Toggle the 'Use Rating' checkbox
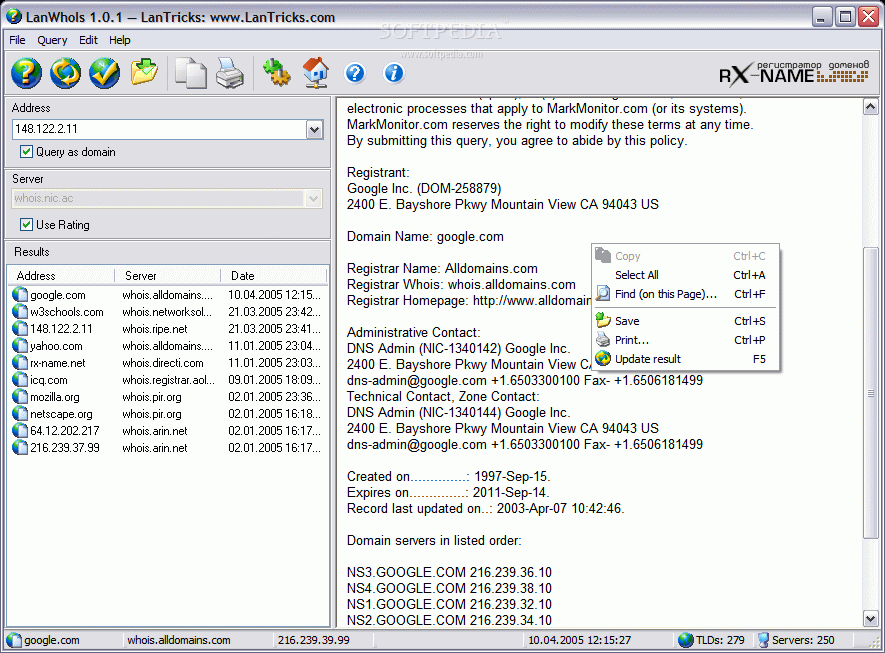885x653 pixels. coord(26,225)
